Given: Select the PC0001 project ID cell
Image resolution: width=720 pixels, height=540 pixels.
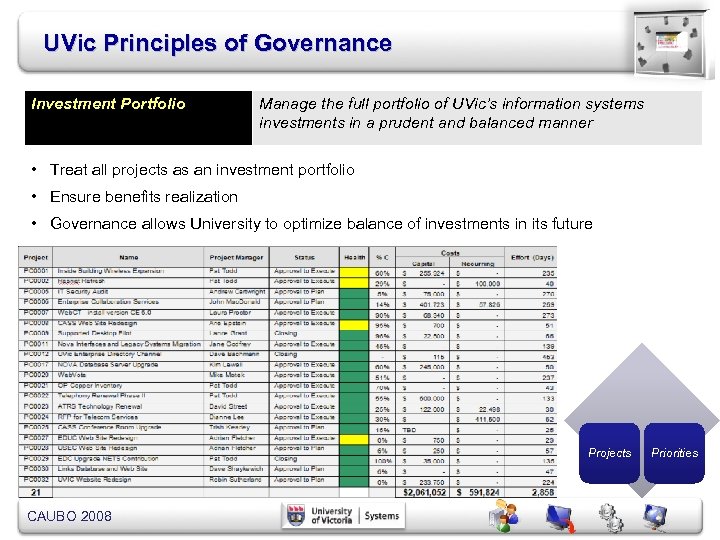Looking at the screenshot, I should (35, 271).
